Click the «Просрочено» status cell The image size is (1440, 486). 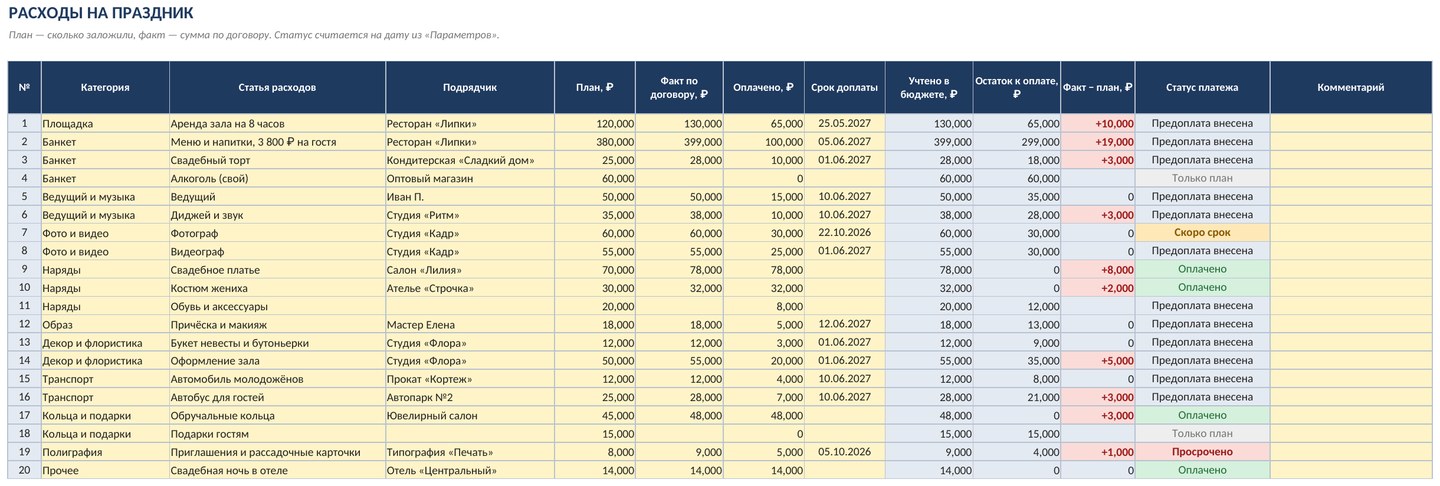[x=1202, y=452]
